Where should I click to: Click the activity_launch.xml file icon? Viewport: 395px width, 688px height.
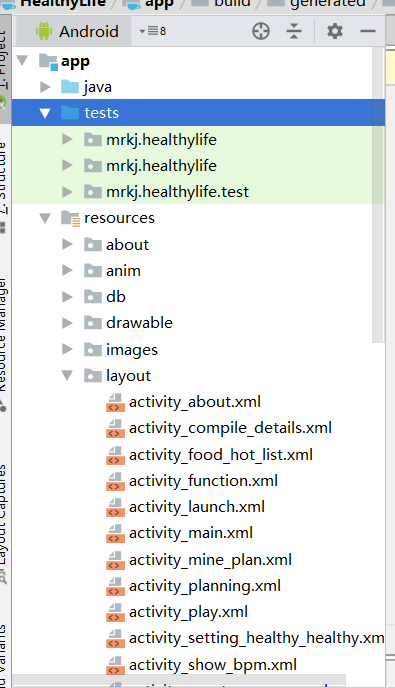(115, 507)
